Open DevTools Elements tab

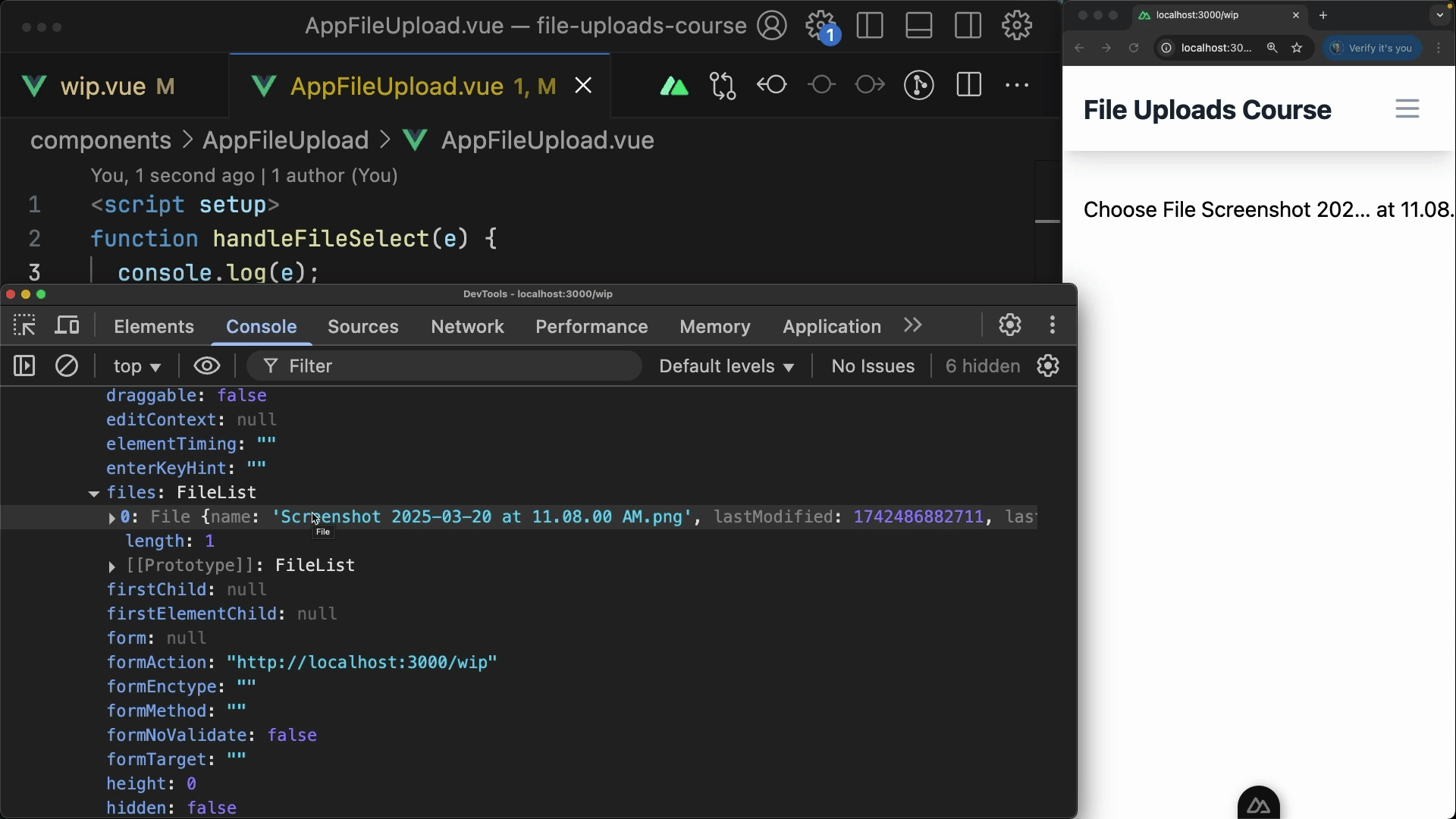tap(154, 327)
